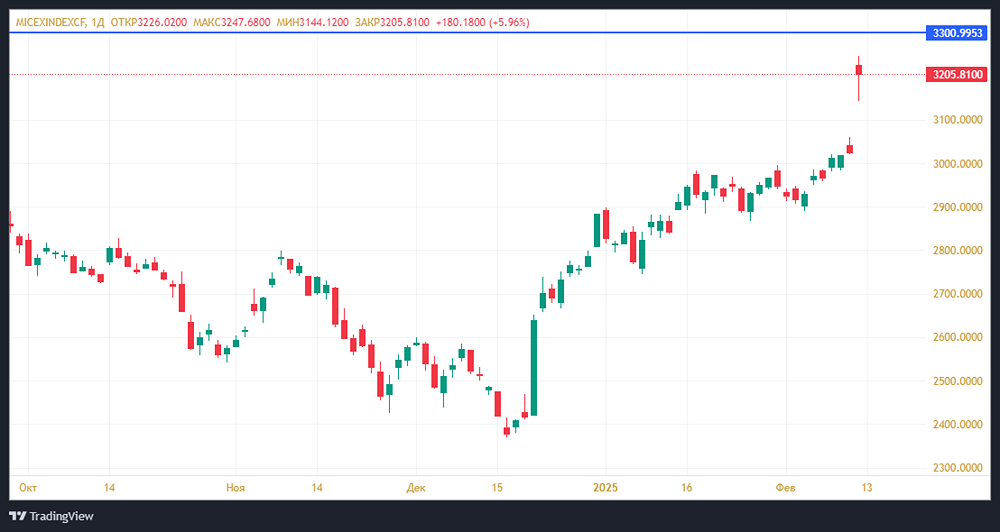Select the red 3205.8100 current price label
The width and height of the screenshot is (1000, 532).
[x=957, y=75]
